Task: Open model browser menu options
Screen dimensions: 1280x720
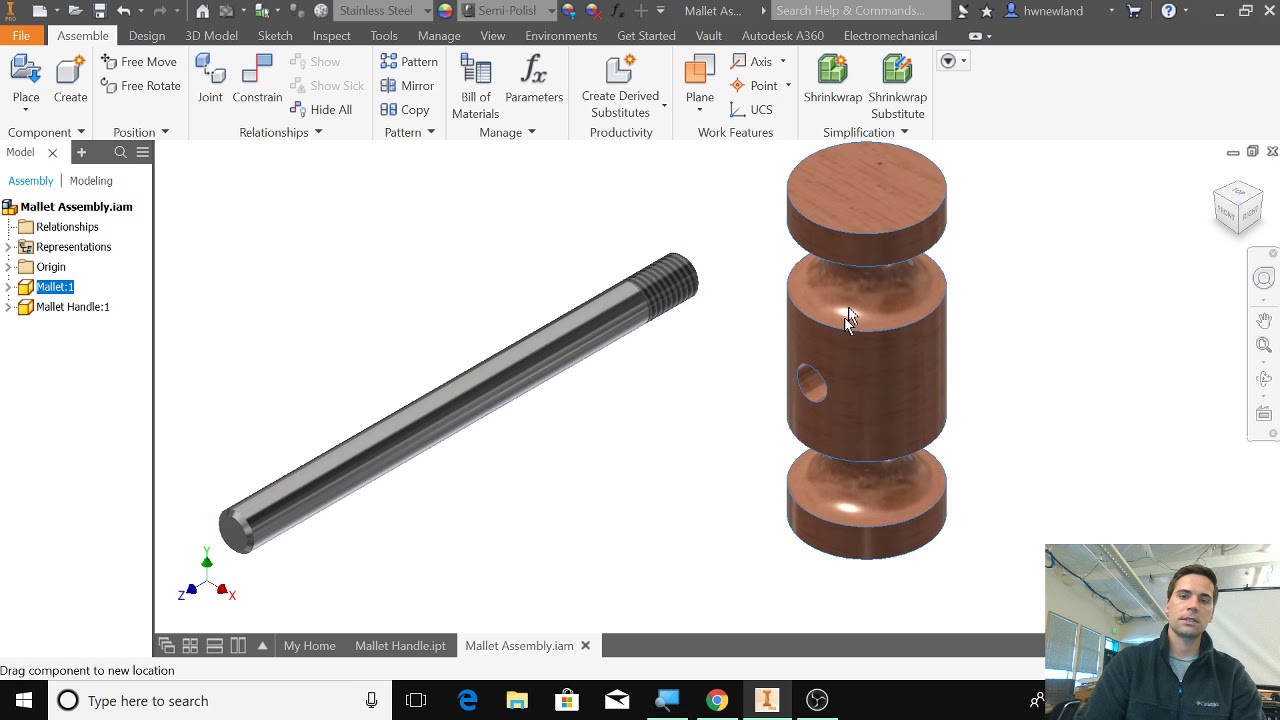Action: click(143, 152)
